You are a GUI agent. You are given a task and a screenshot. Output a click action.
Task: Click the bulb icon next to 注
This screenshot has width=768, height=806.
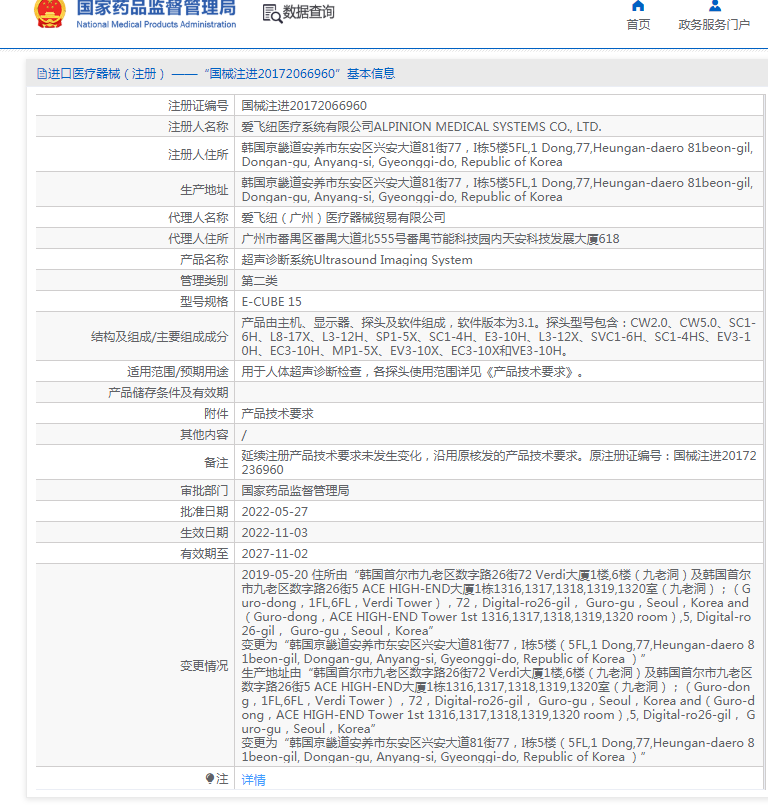click(210, 778)
